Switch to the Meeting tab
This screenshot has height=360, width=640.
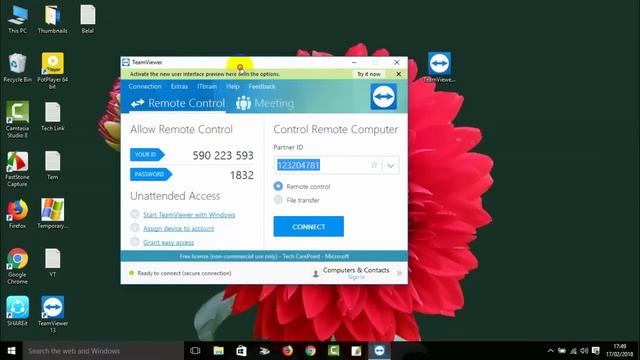click(265, 103)
